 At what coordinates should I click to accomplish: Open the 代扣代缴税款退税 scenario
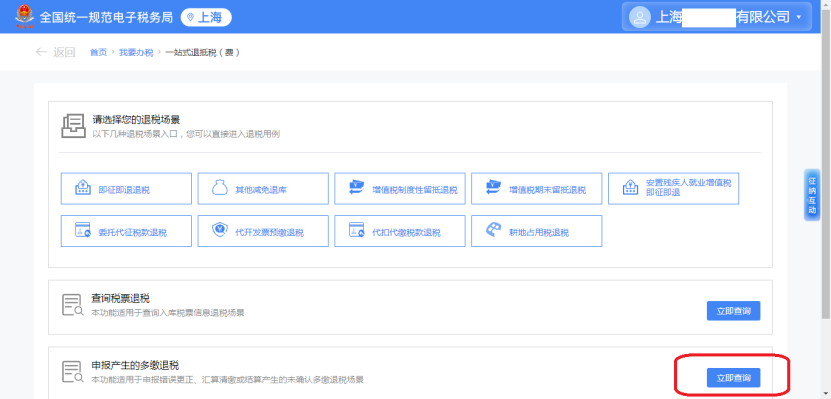400,231
